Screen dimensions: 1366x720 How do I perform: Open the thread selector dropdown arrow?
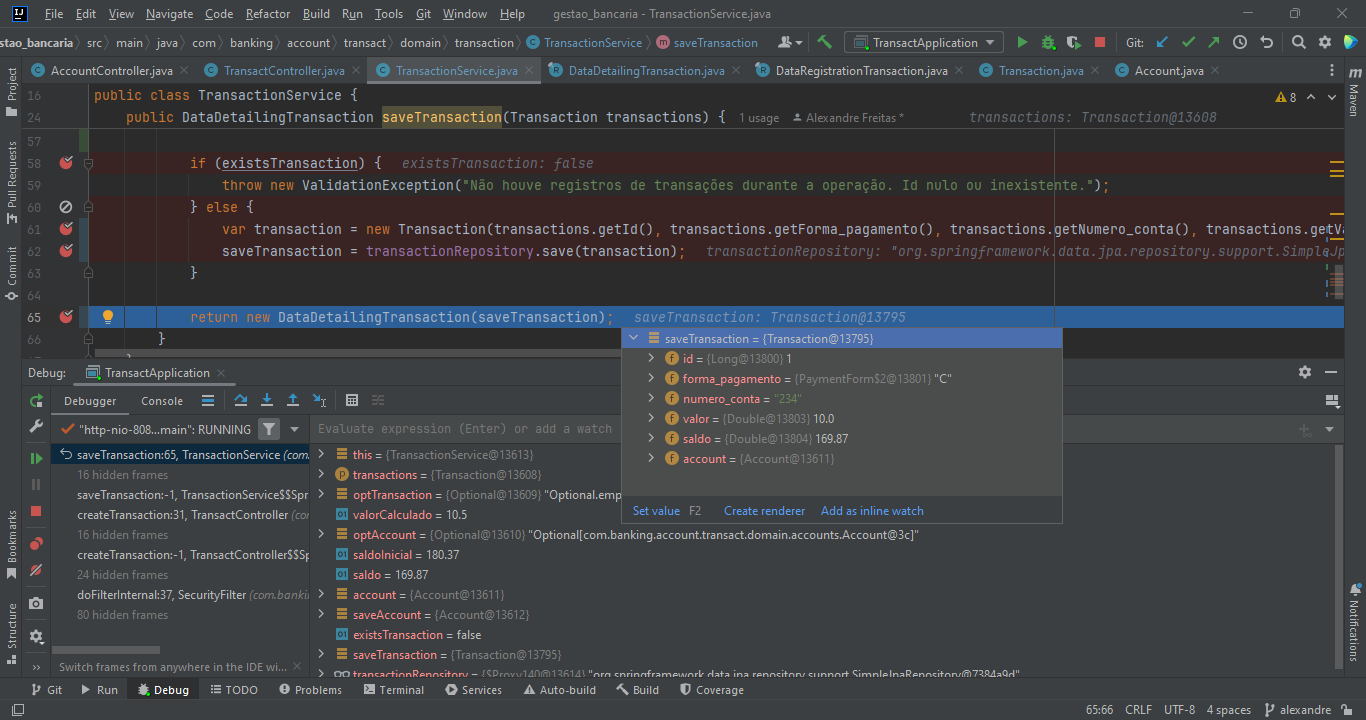(x=294, y=429)
